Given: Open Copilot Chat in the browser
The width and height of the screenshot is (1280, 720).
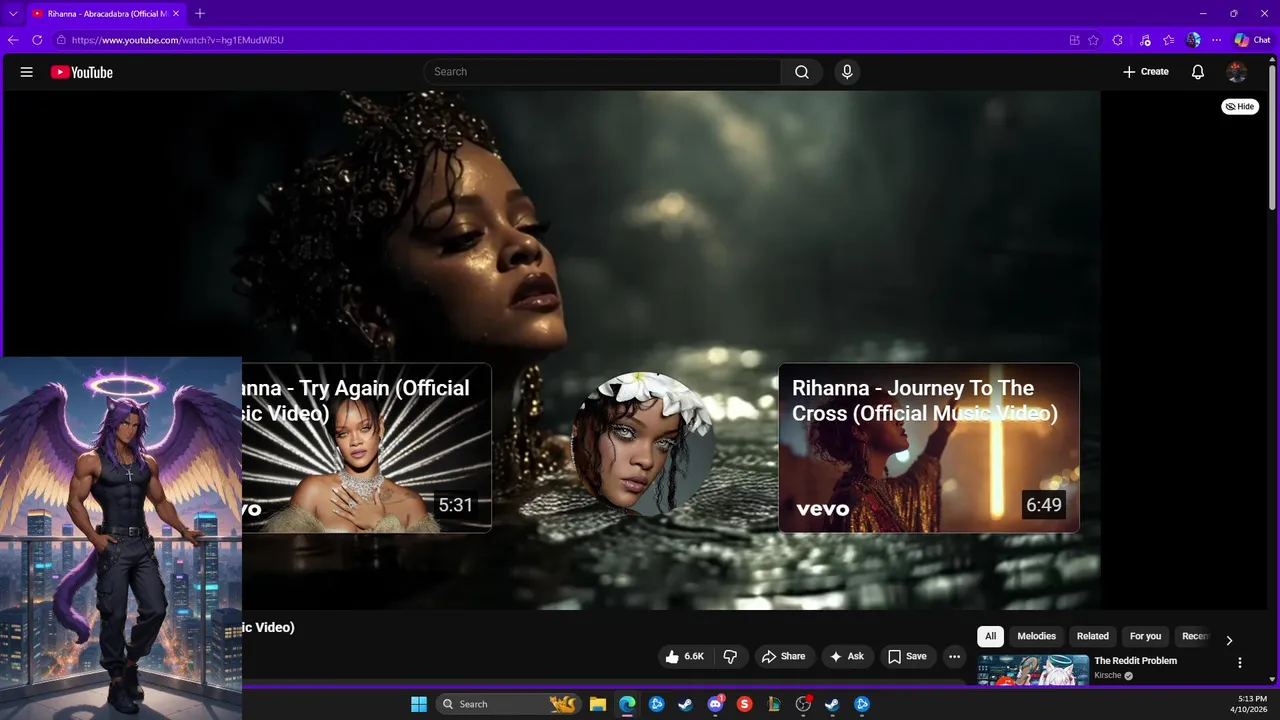Looking at the screenshot, I should [x=1253, y=40].
